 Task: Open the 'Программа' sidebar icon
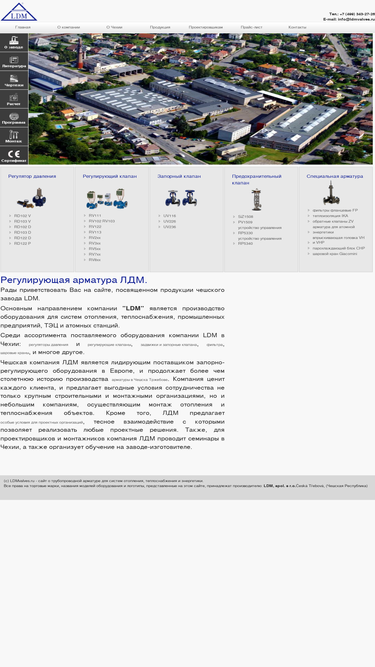tap(14, 117)
